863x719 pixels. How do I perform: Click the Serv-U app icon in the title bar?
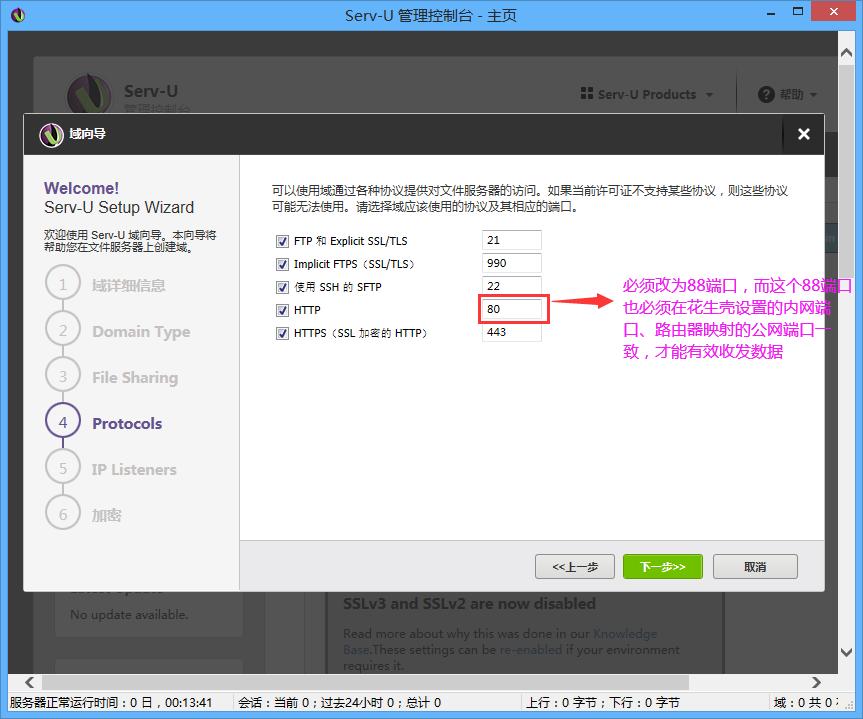click(18, 15)
